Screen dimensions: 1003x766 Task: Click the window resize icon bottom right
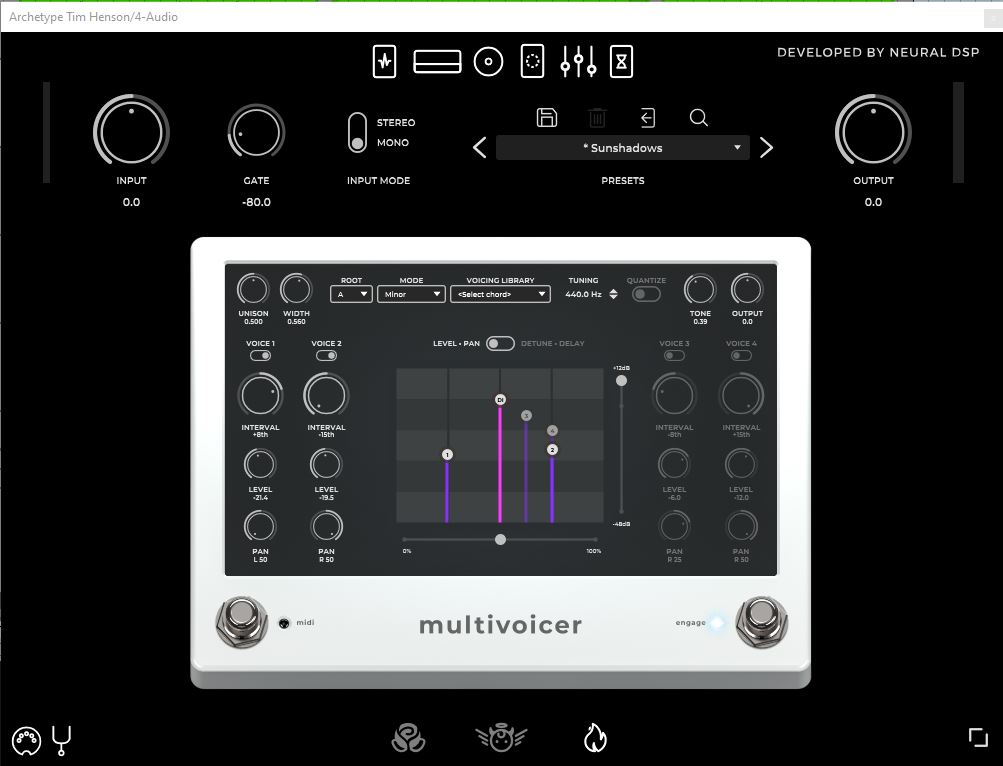point(978,738)
